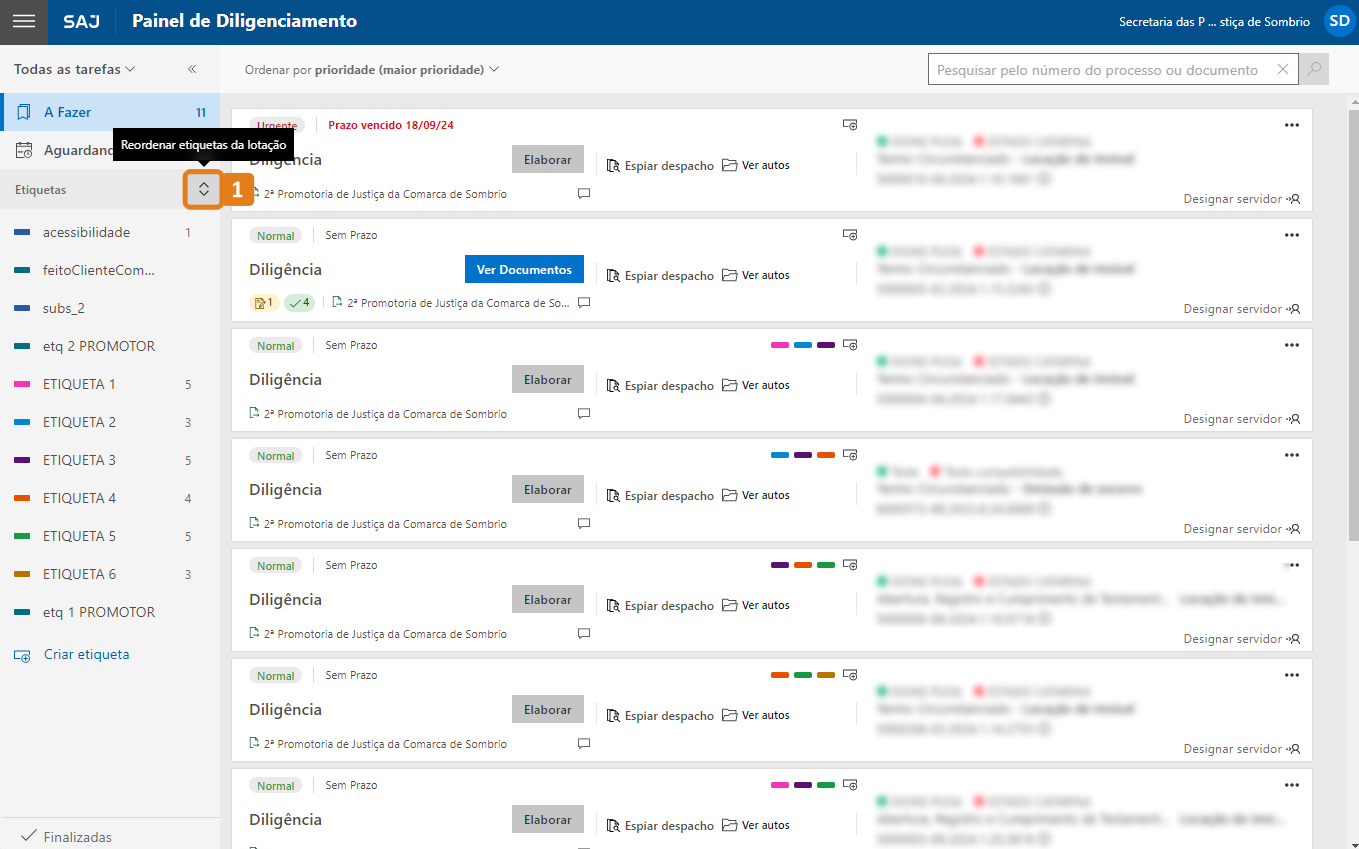
Task: Click the reorder etiquetas arrows button
Action: (x=203, y=189)
